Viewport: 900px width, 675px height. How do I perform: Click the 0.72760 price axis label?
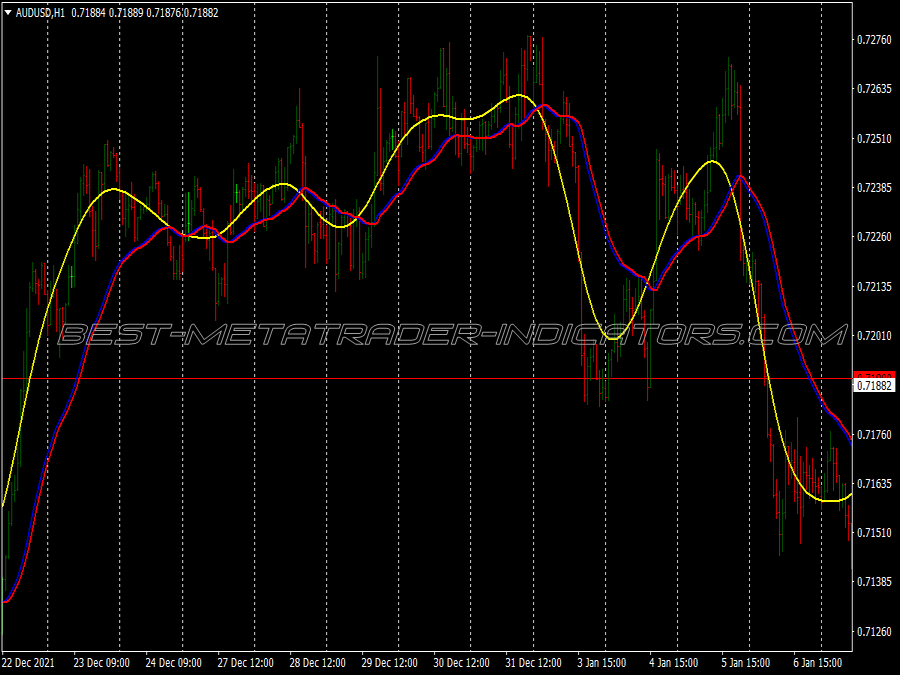[x=874, y=40]
